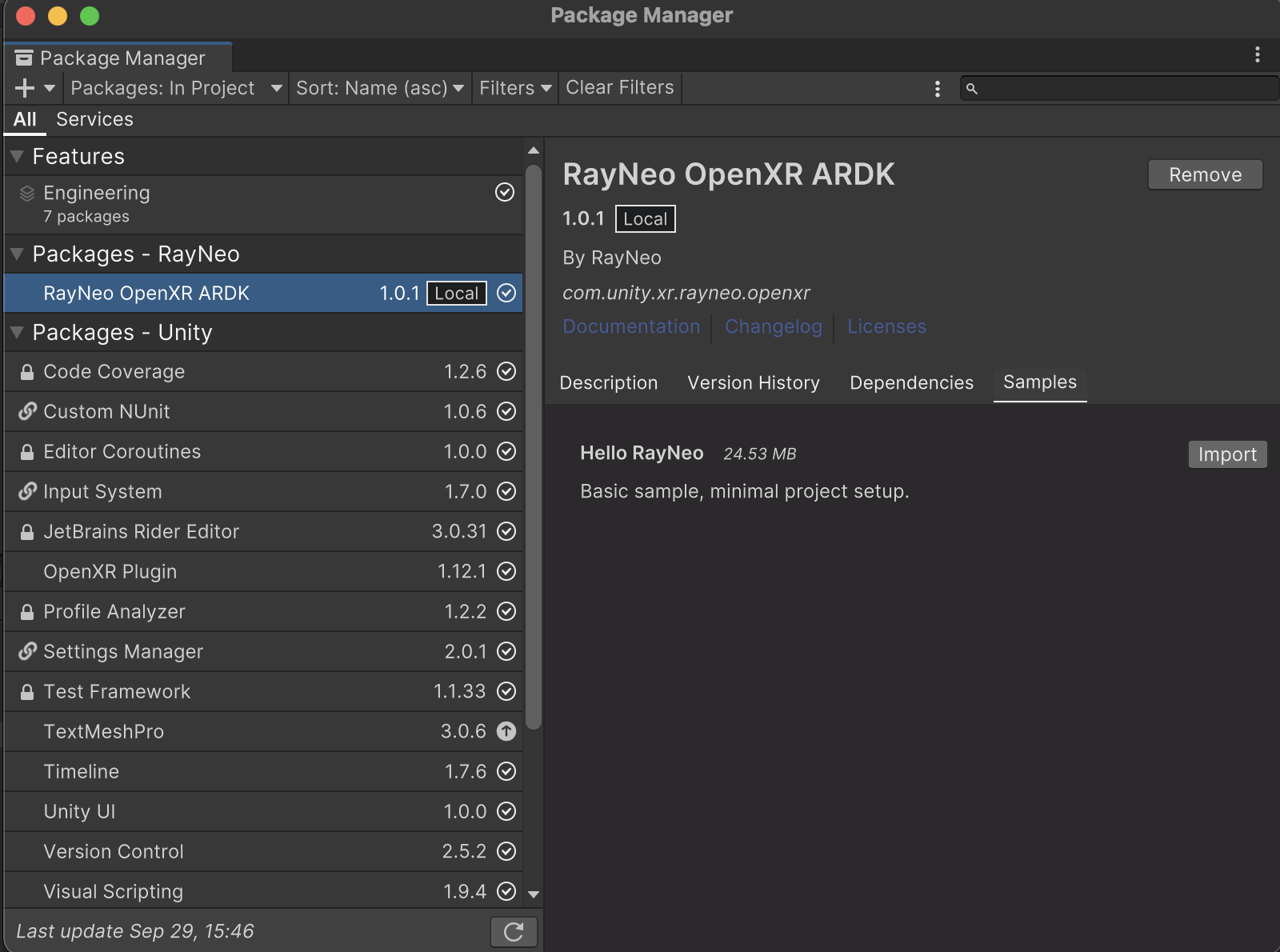Switch to the All tab
This screenshot has height=952, width=1280.
(25, 119)
